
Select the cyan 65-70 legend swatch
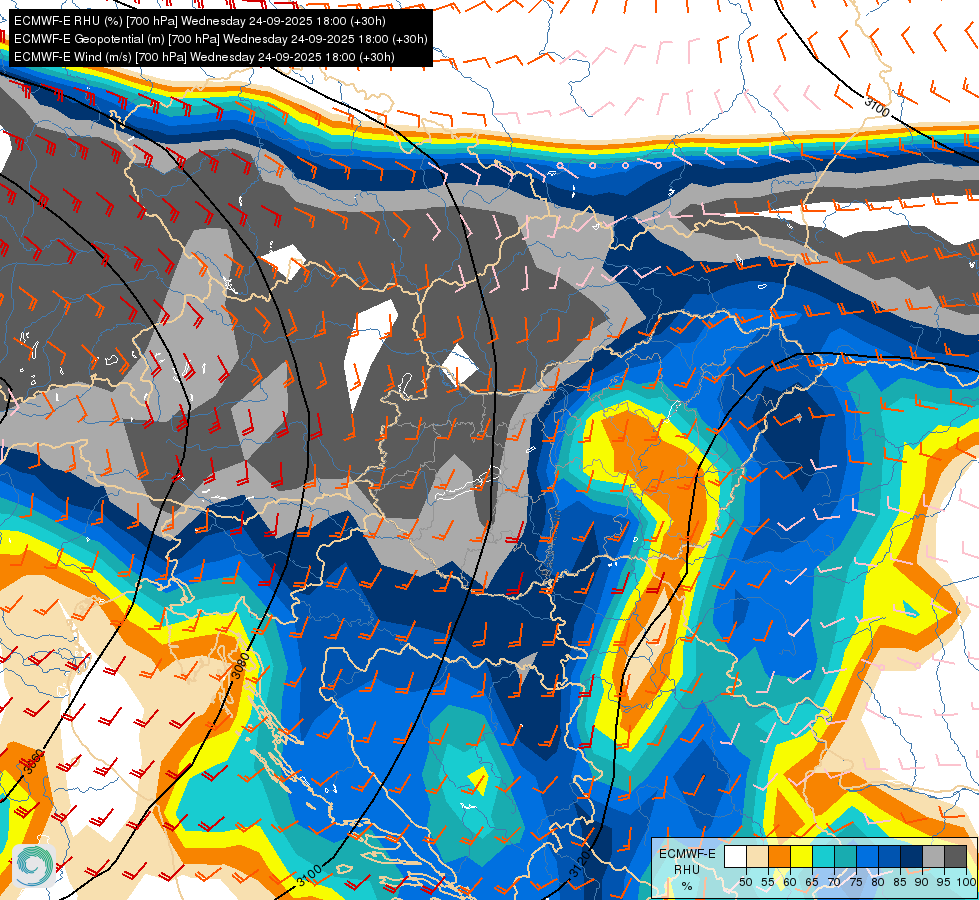click(x=824, y=856)
